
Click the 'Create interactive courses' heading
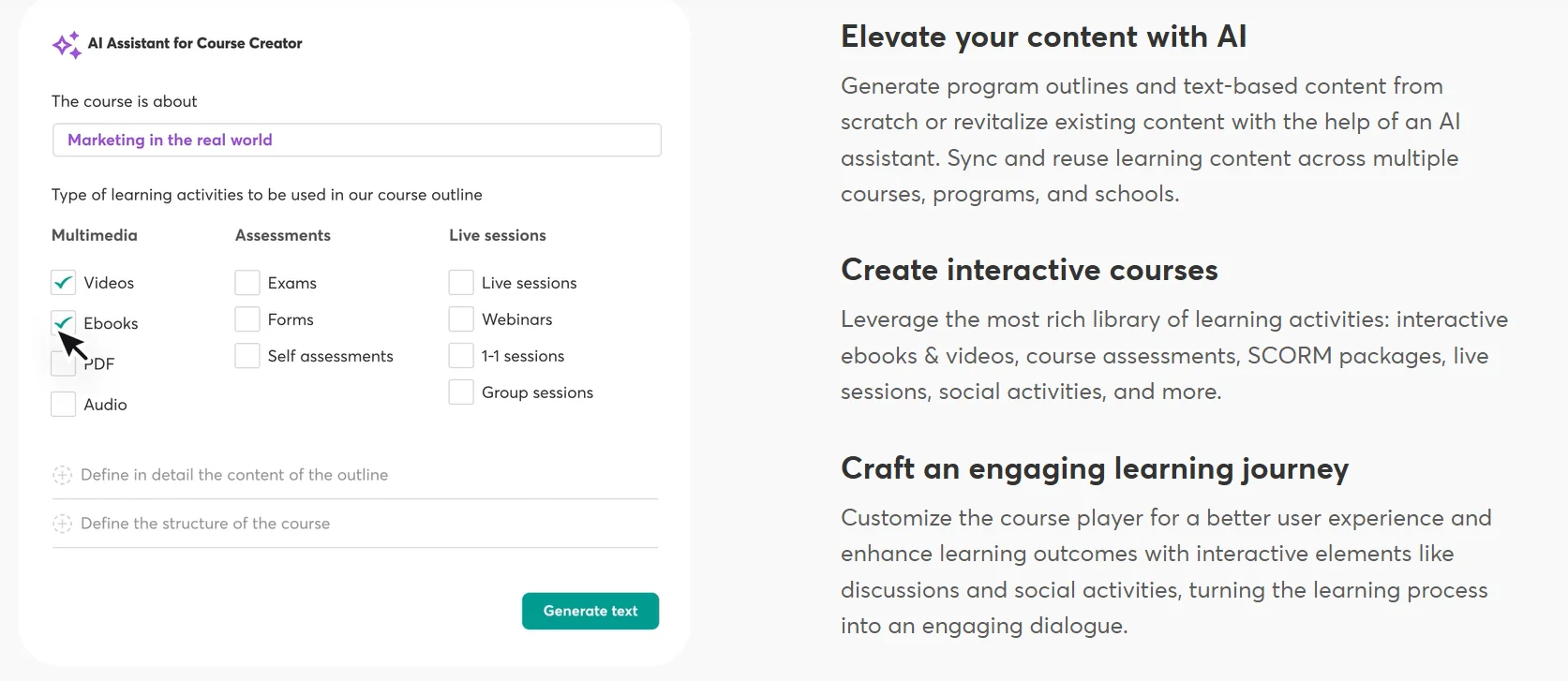click(x=1029, y=270)
